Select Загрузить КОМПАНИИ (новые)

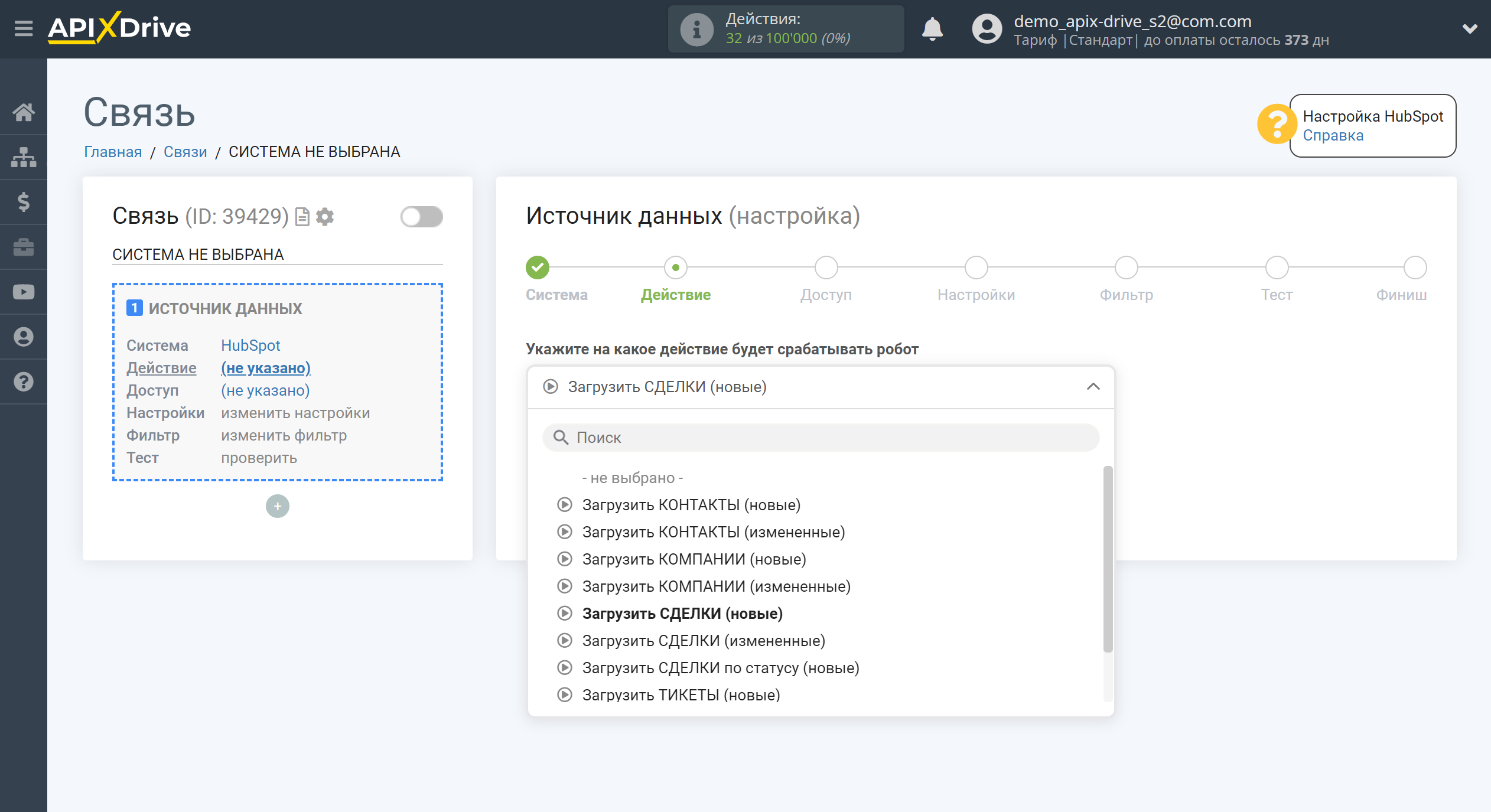pyautogui.click(x=694, y=559)
